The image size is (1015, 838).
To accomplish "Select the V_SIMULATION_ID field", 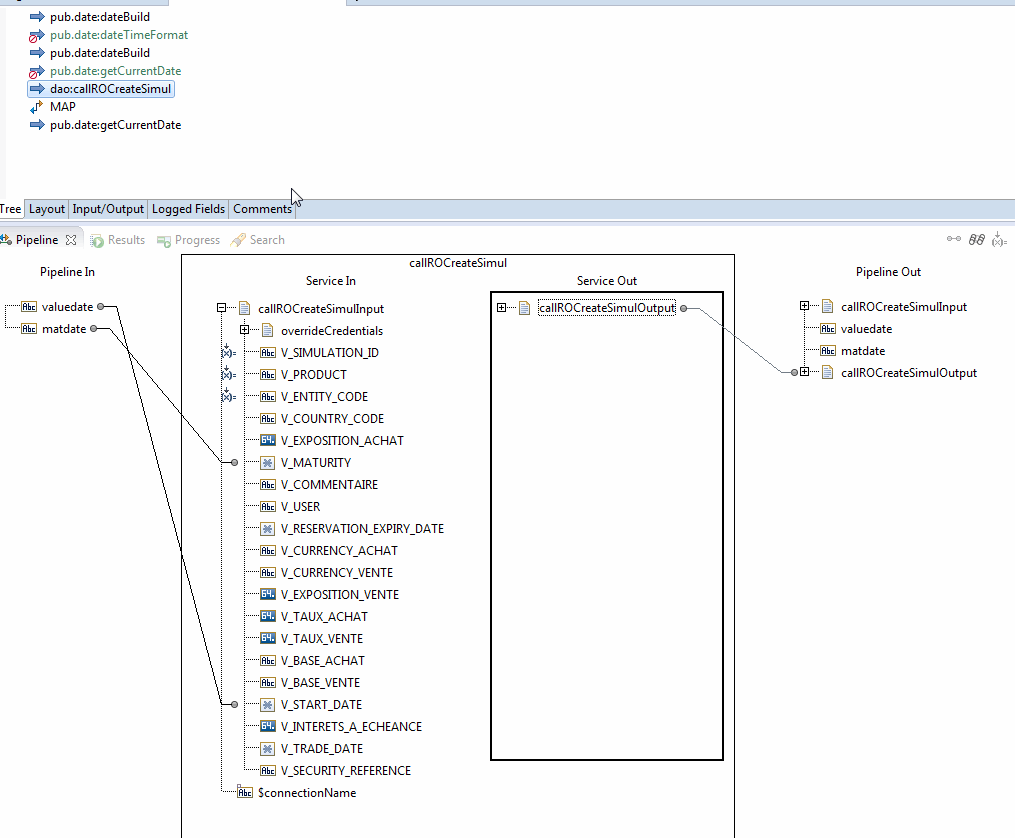I will click(329, 353).
